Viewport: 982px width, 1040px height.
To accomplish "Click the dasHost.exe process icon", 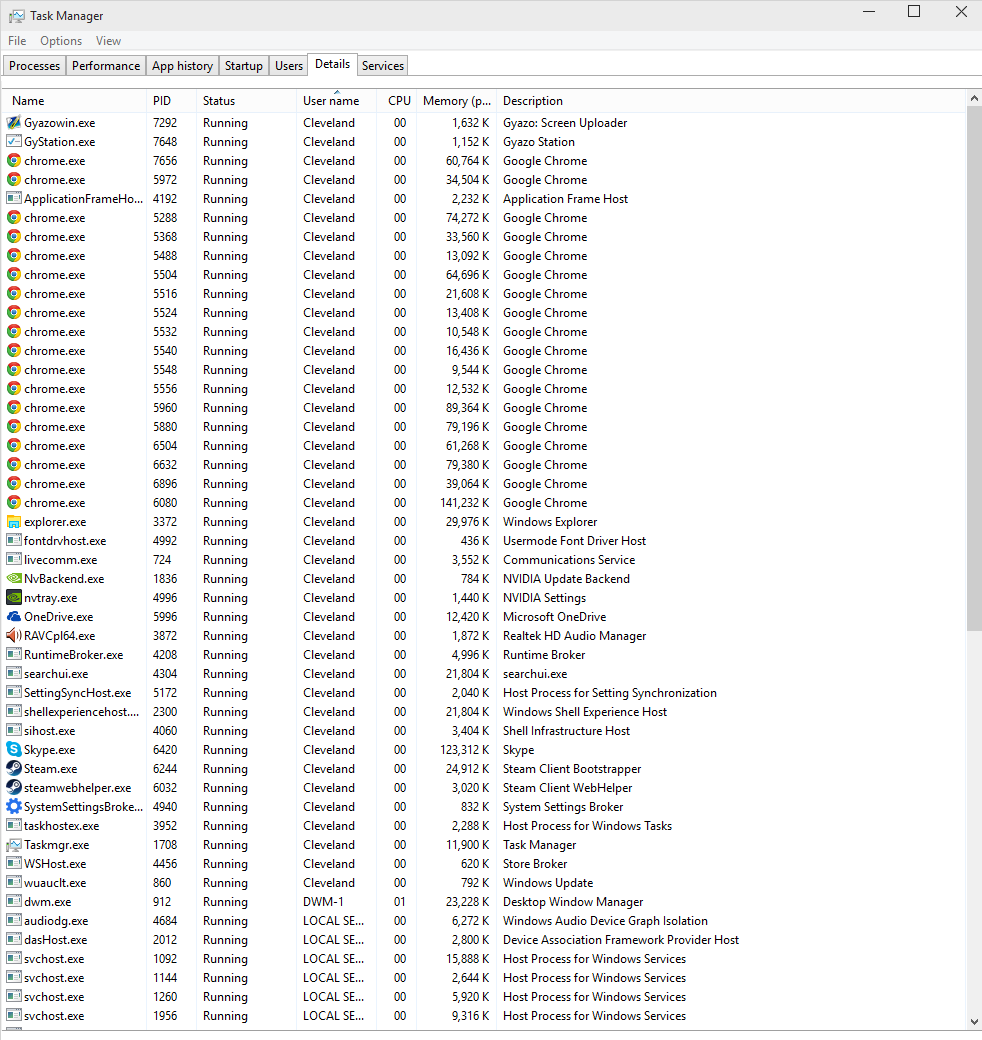I will [14, 940].
